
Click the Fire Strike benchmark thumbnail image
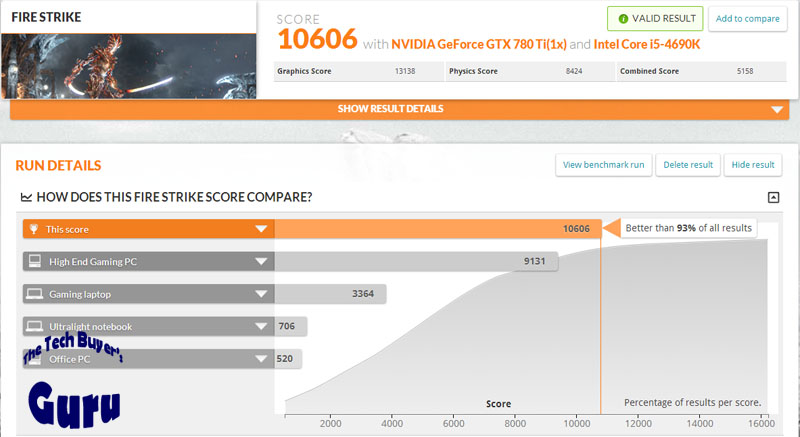tap(129, 66)
